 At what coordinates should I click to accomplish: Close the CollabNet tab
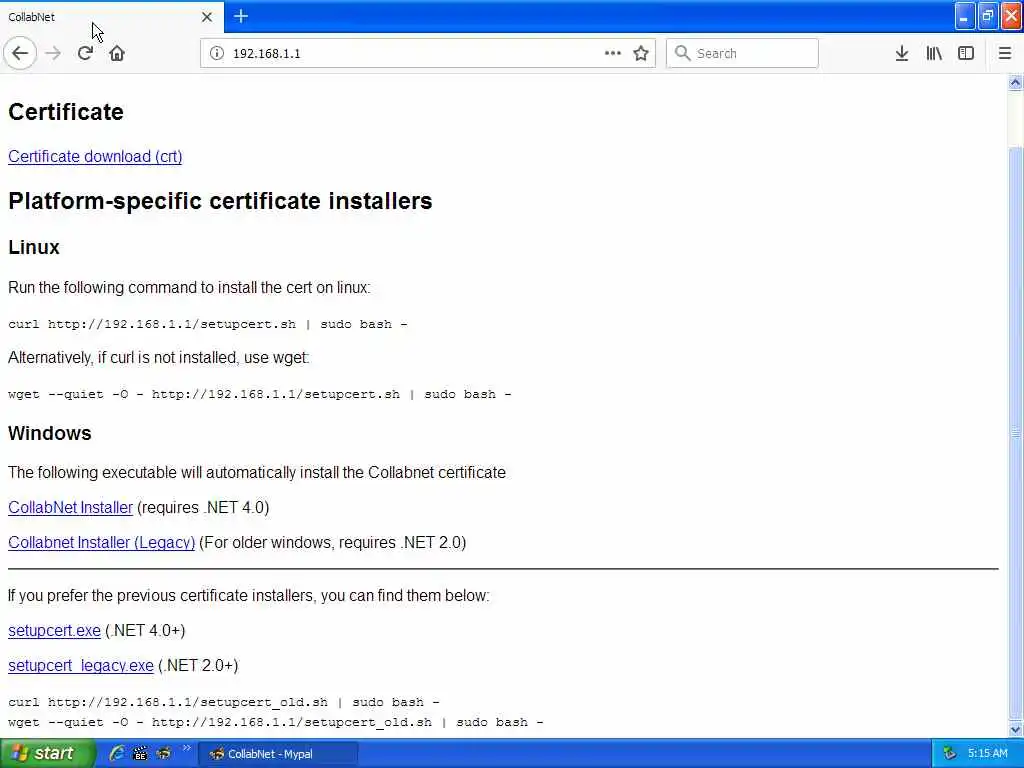(x=207, y=17)
